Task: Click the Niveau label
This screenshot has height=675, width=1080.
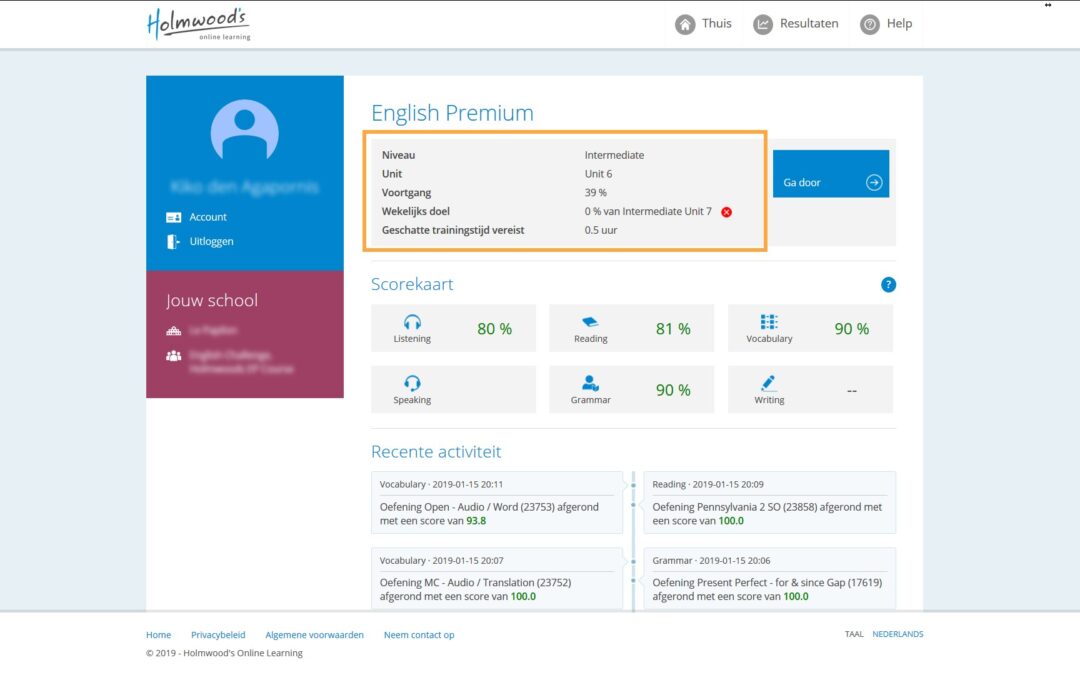Action: pos(399,155)
